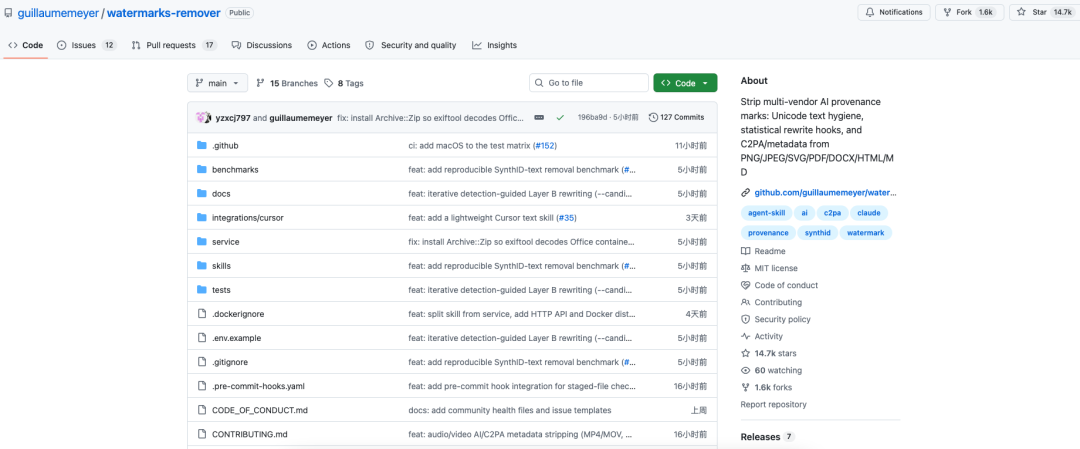1080x449 pixels.
Task: Open the Readme link in About
Action: 763,251
